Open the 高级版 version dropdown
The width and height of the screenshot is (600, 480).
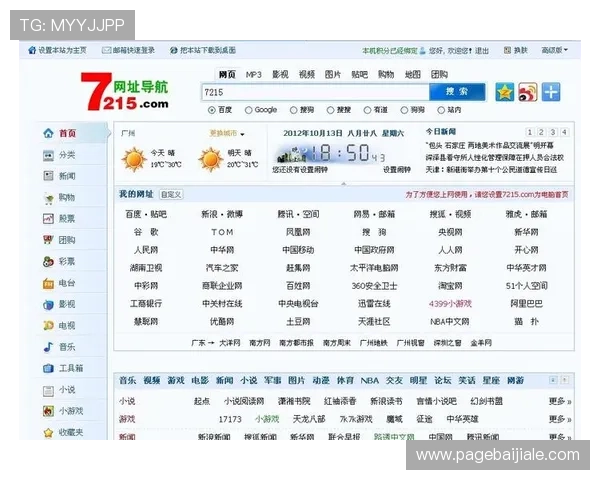(554, 50)
